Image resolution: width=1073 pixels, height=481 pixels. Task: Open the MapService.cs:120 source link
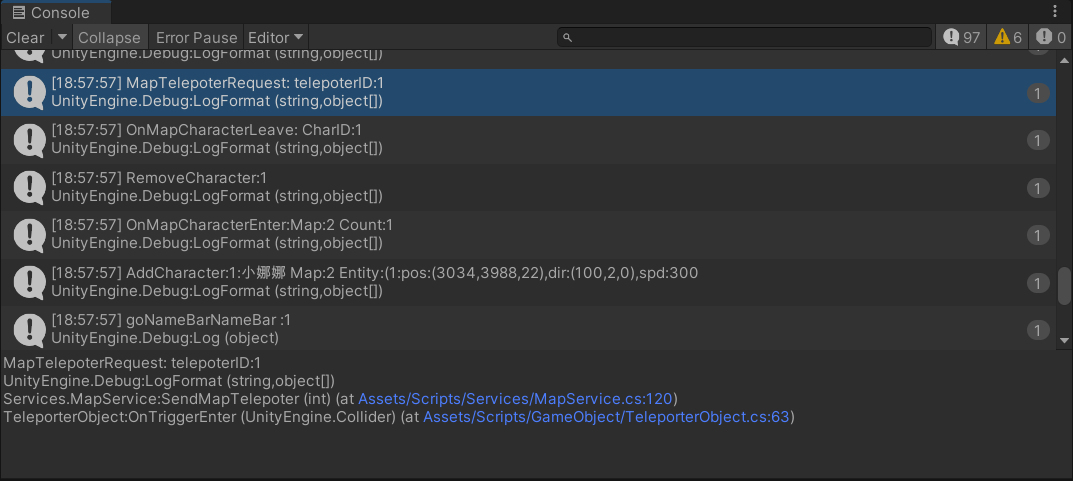coord(517,399)
